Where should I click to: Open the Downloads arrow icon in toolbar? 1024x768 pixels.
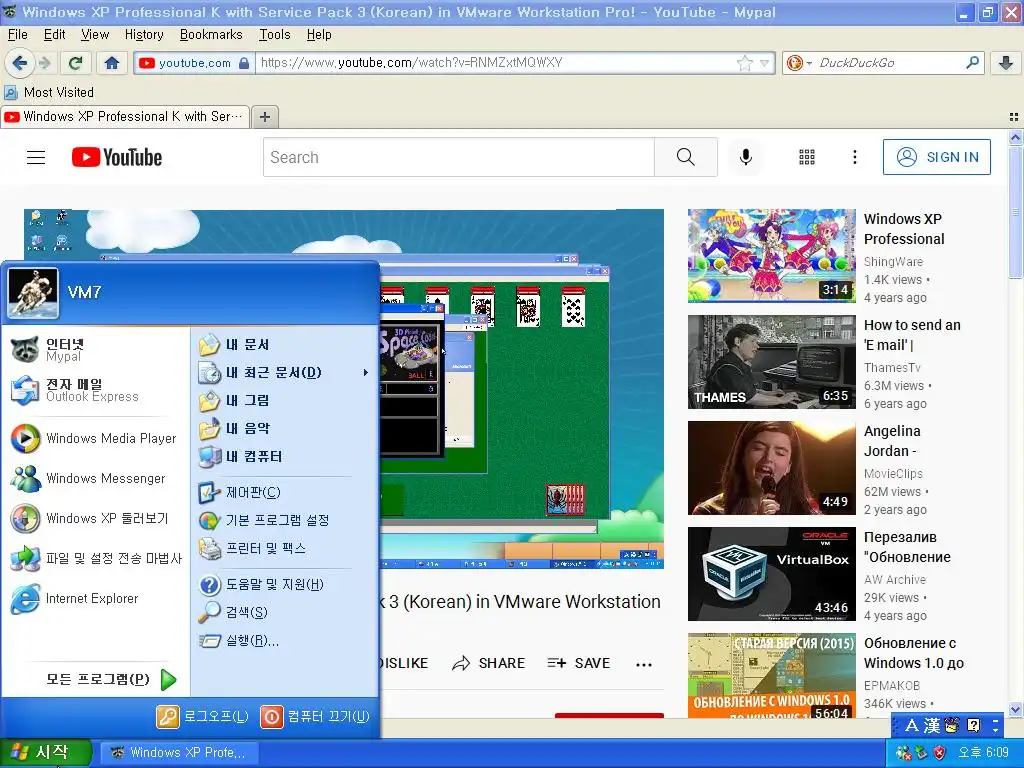(x=1006, y=63)
